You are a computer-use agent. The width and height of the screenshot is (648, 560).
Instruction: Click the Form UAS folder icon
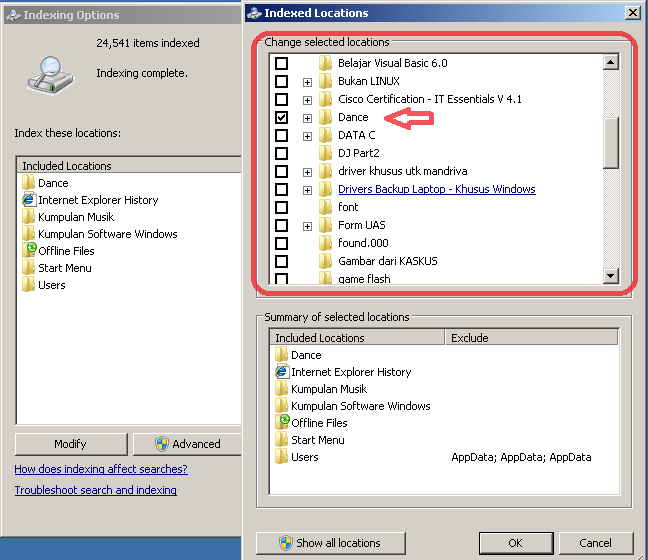coord(326,225)
